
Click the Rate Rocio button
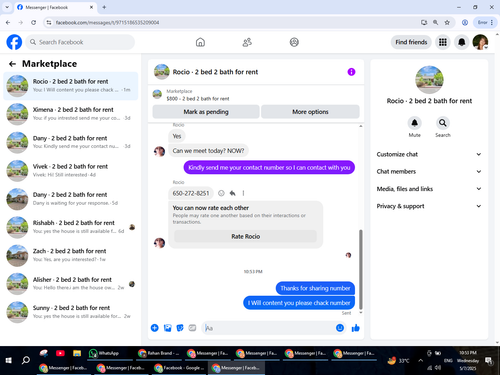[246, 236]
